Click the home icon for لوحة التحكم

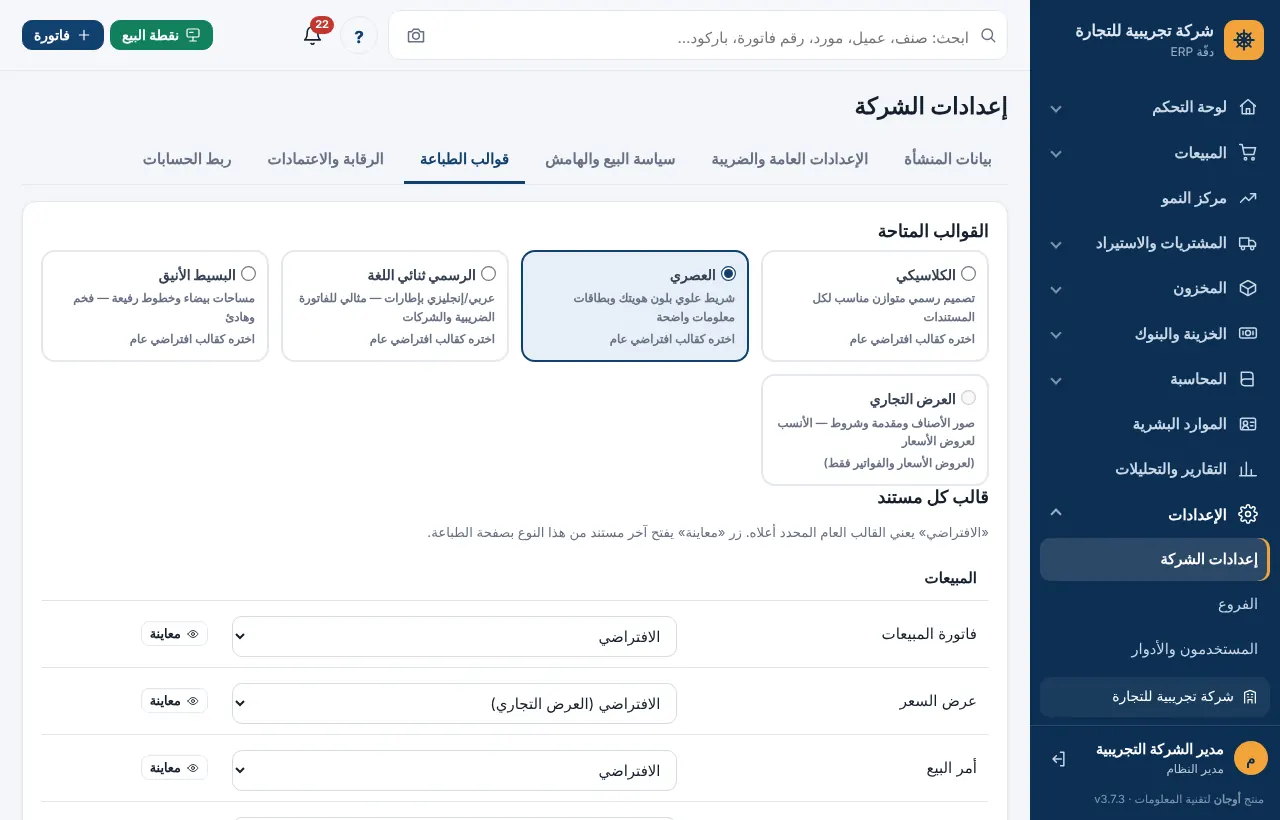(1247, 107)
